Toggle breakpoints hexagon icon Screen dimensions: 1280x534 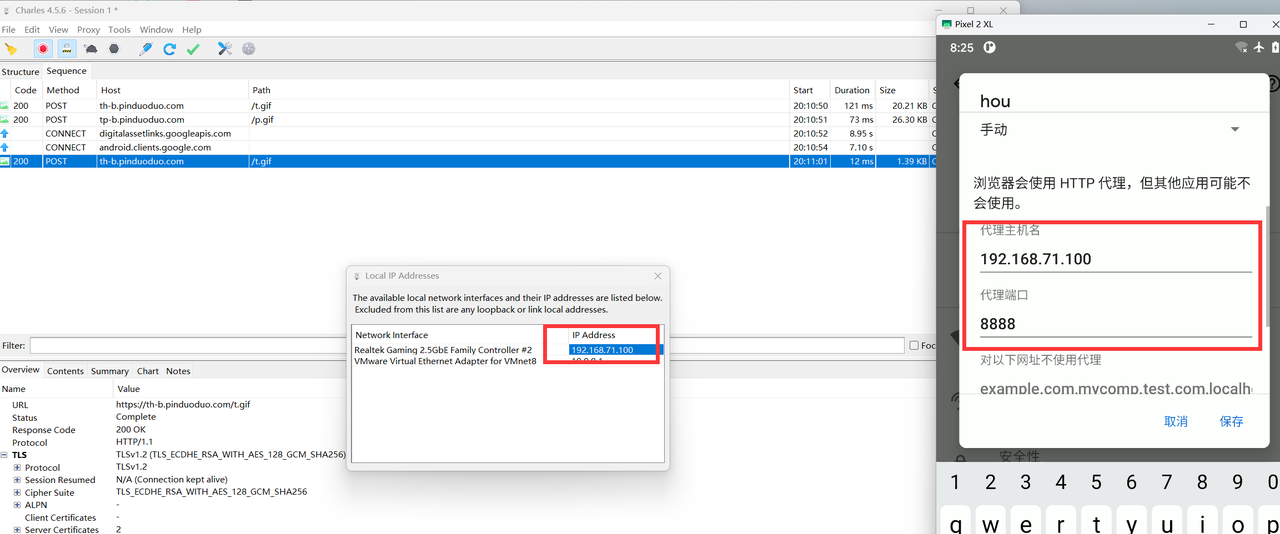tap(114, 48)
